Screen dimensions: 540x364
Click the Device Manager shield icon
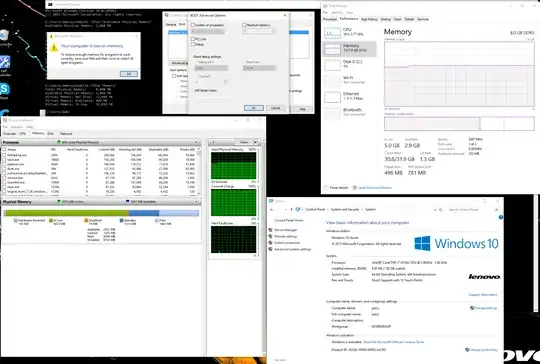[271, 230]
